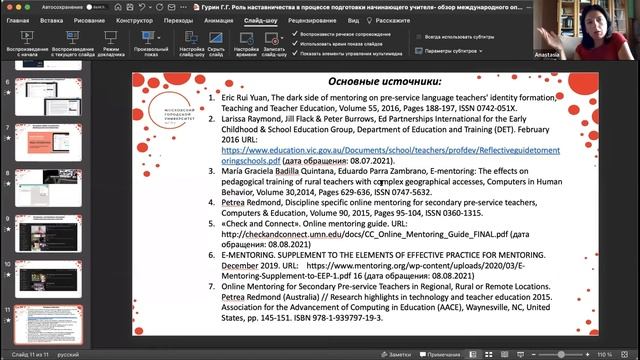Viewport: 640px width, 360px height.
Task: Open Presenter View (Режим докладчика)
Action: pyautogui.click(x=111, y=44)
